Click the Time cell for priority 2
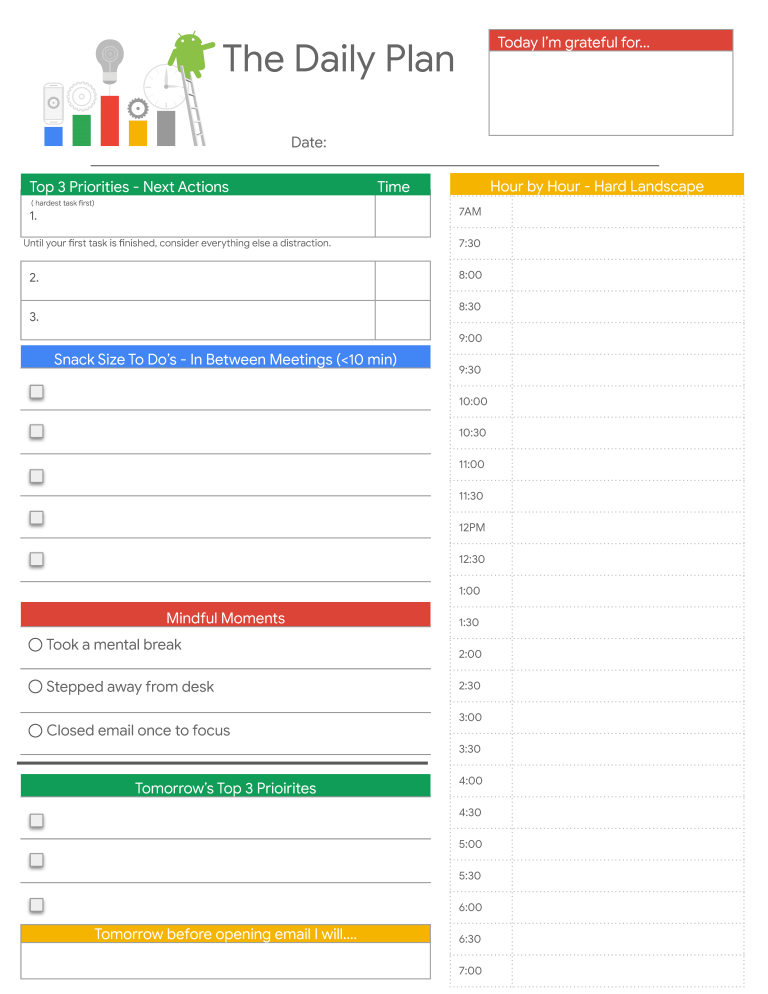This screenshot has height=994, width=768. tap(403, 281)
